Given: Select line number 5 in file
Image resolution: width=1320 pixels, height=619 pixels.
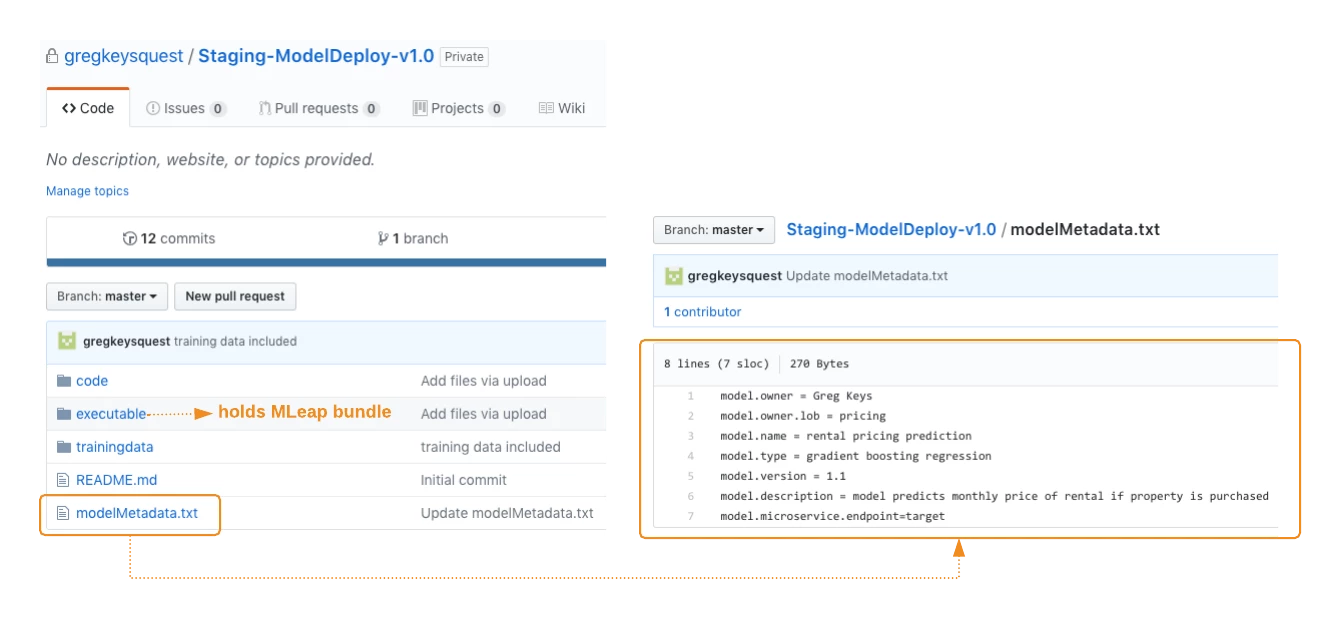Looking at the screenshot, I should pyautogui.click(x=690, y=476).
